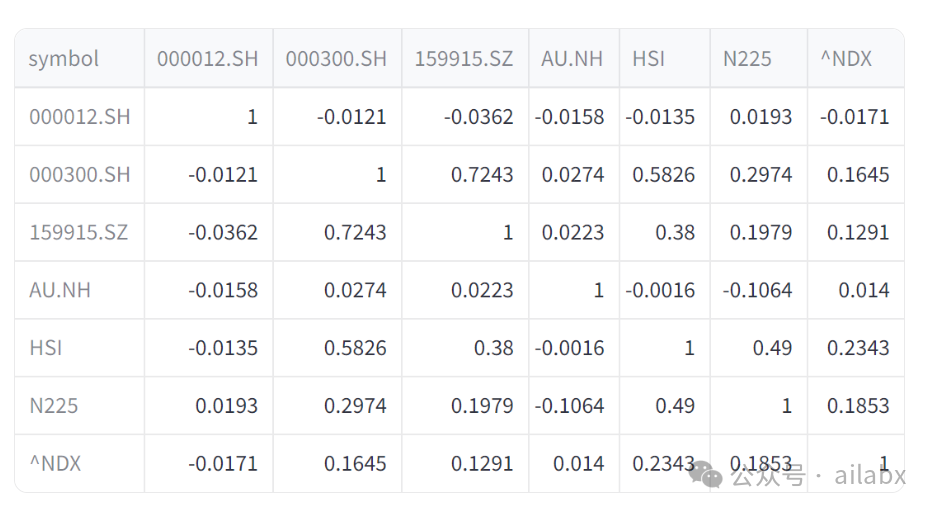This screenshot has width=935, height=512.
Task: Select value 1 in row 000012.SH
Action: tap(252, 117)
